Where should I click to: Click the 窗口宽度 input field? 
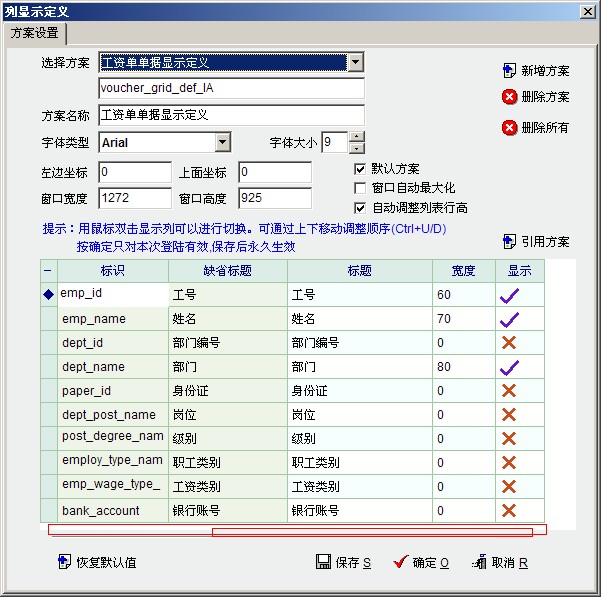[x=135, y=198]
